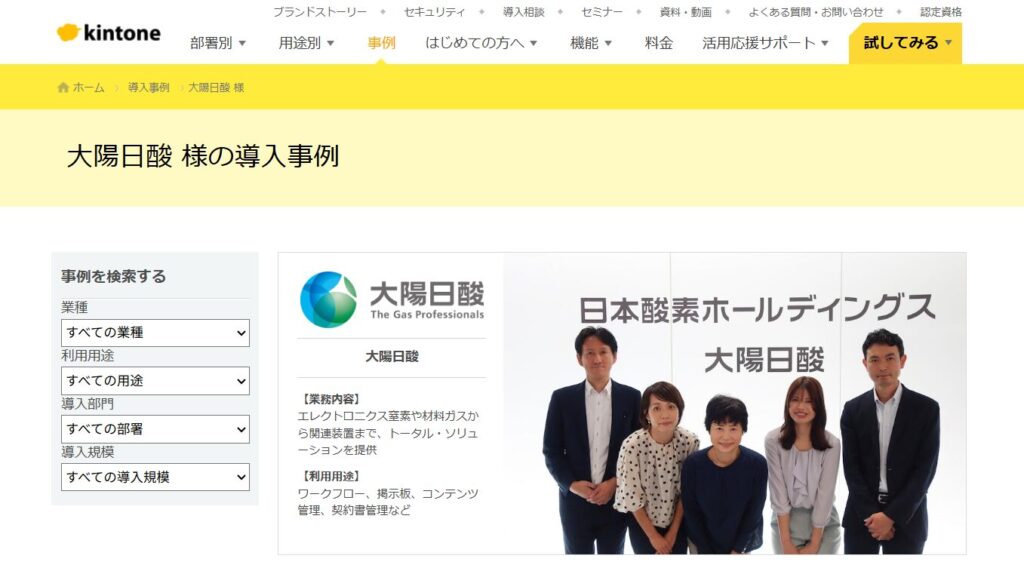Viewport: 1024px width, 574px height.
Task: Expand the 用途別 menu
Action: coord(306,43)
